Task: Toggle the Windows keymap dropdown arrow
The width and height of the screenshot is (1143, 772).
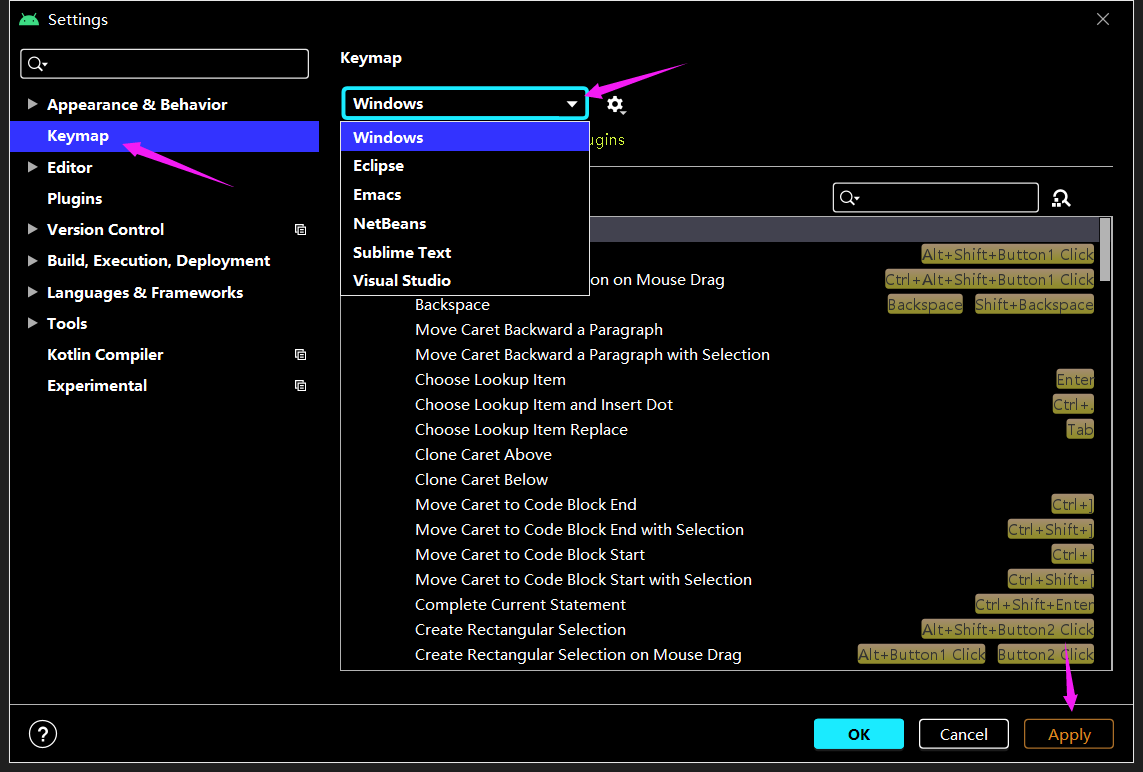Action: (x=572, y=104)
